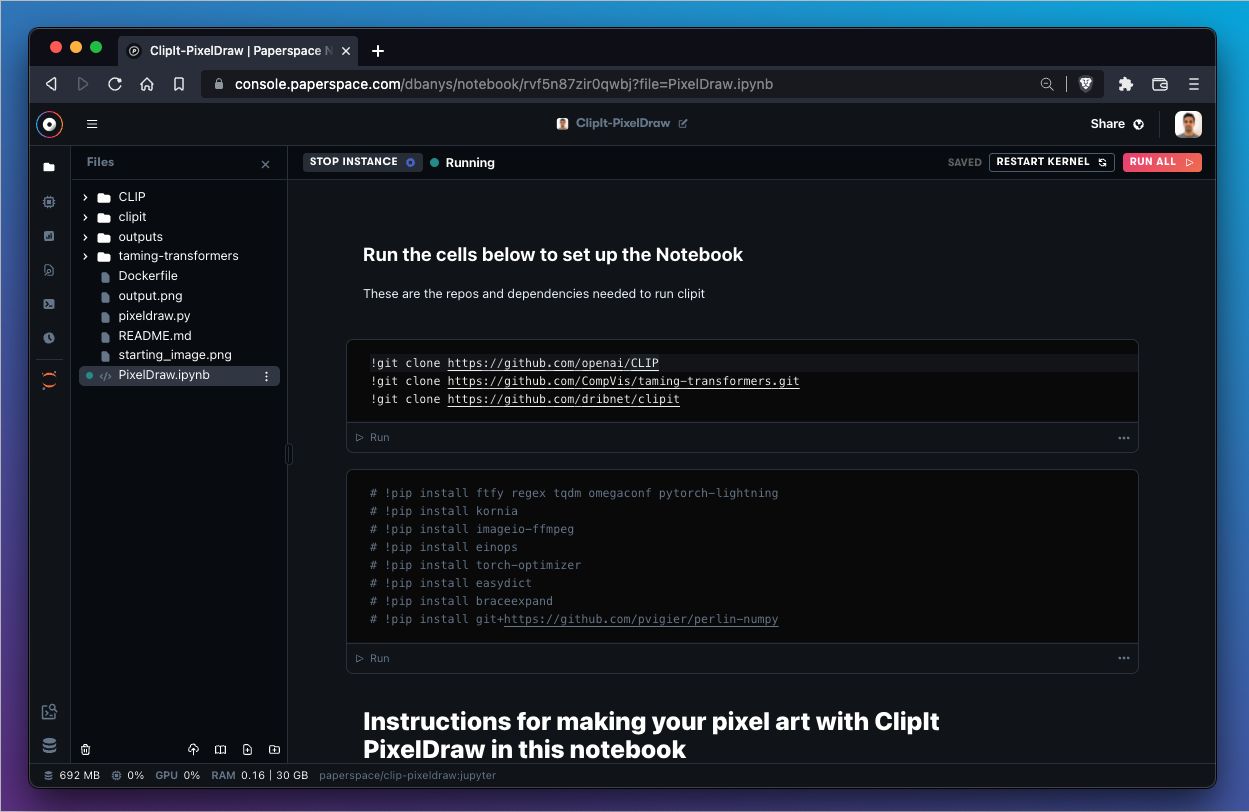Toggle the hamburger menu in the top bar
Screen dimensions: 1249x812
[x=92, y=124]
